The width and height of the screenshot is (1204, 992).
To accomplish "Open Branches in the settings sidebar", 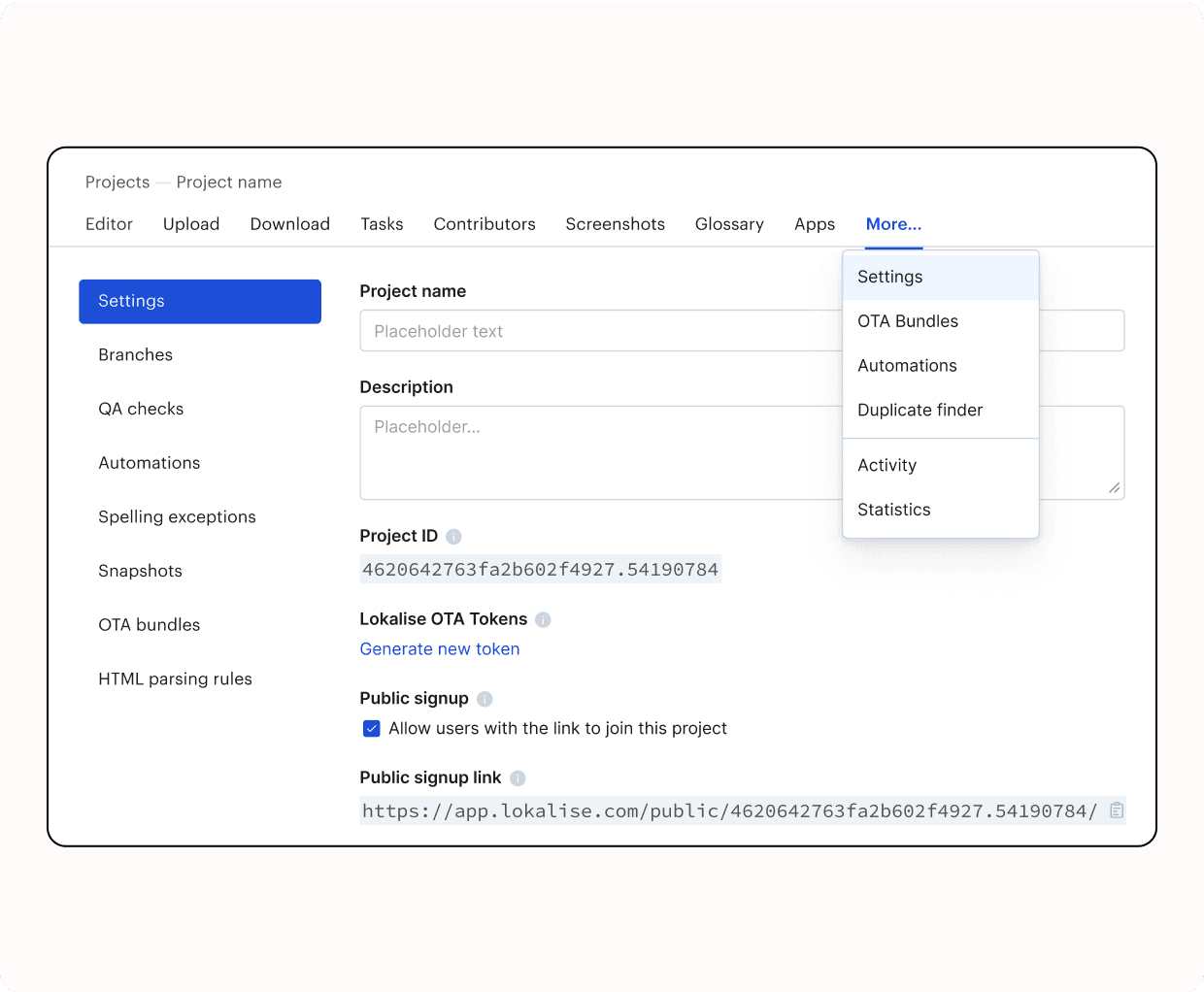I will (135, 355).
